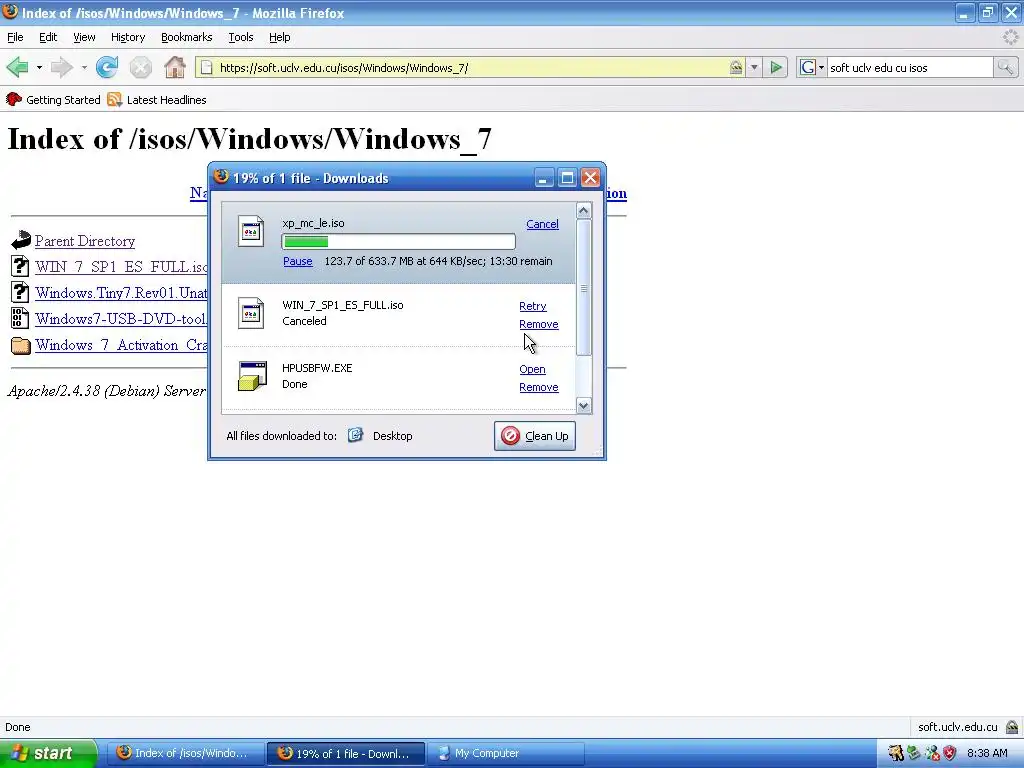Open the View menu
The height and width of the screenshot is (768, 1024).
tap(84, 37)
